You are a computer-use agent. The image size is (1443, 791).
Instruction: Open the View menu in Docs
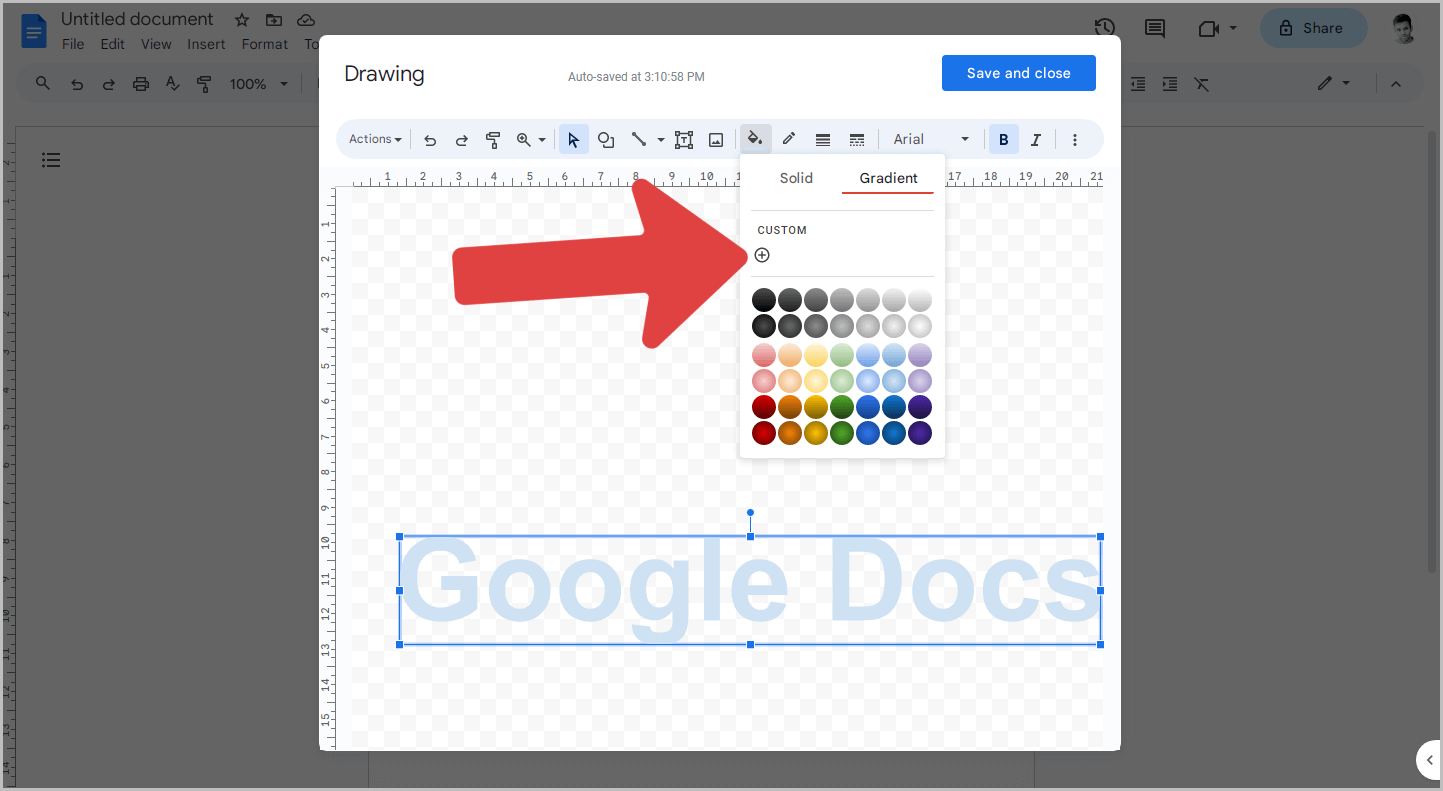point(156,44)
